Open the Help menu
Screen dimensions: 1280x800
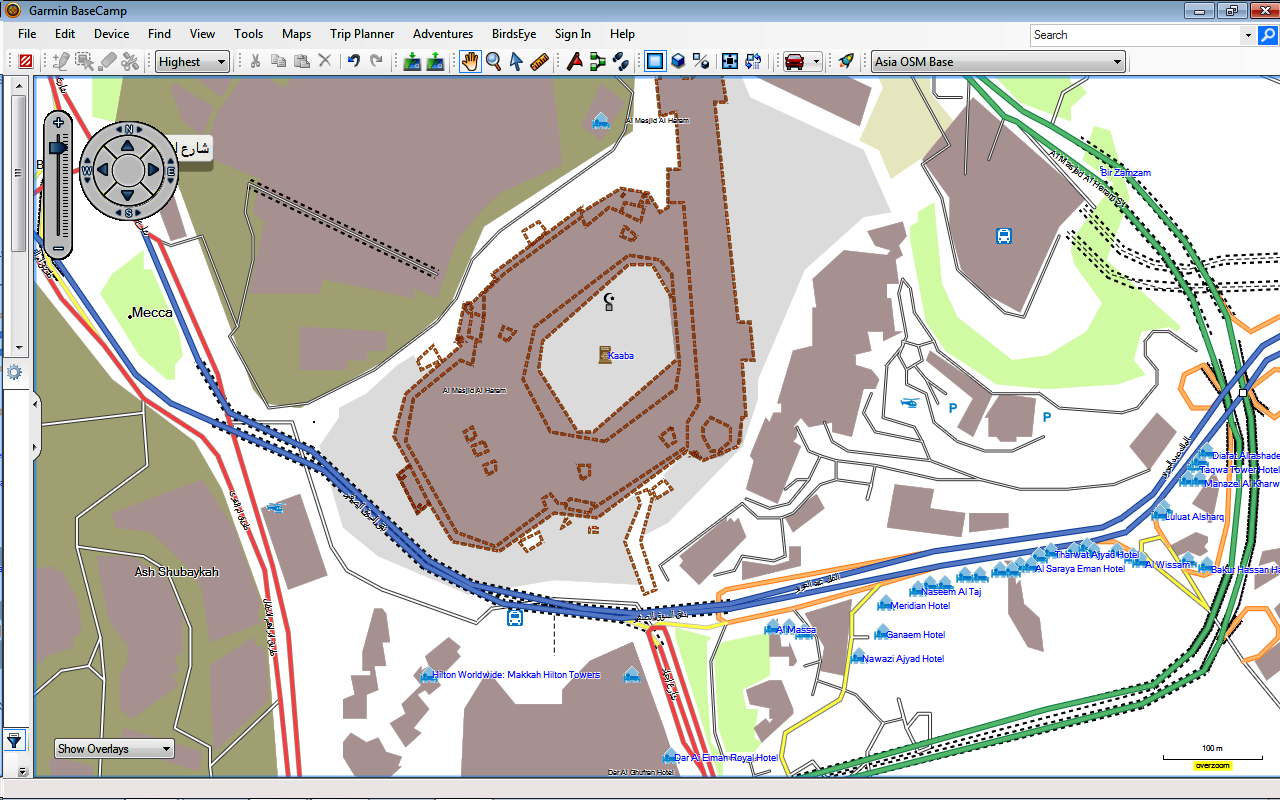click(622, 34)
